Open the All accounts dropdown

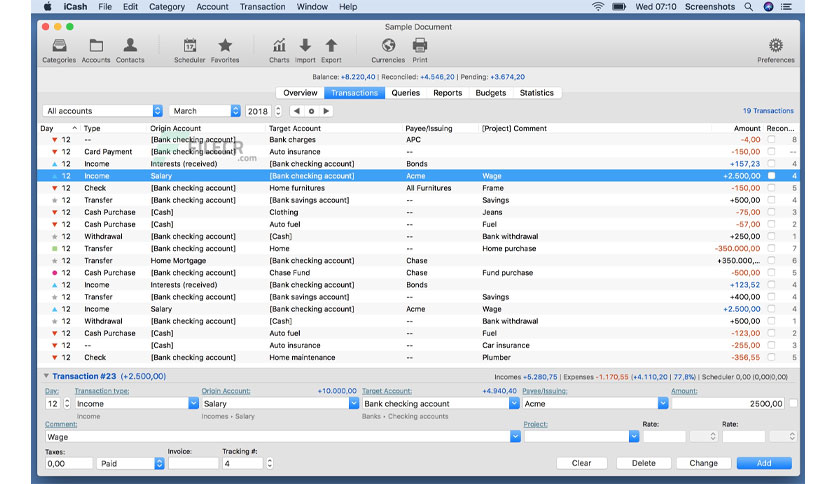pos(102,111)
